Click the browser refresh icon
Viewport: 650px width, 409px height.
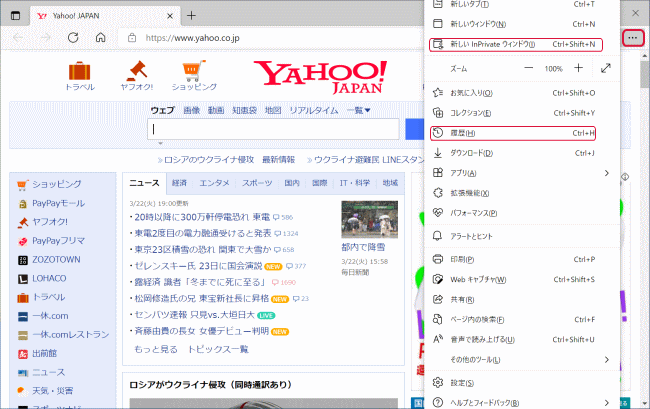click(x=73, y=38)
